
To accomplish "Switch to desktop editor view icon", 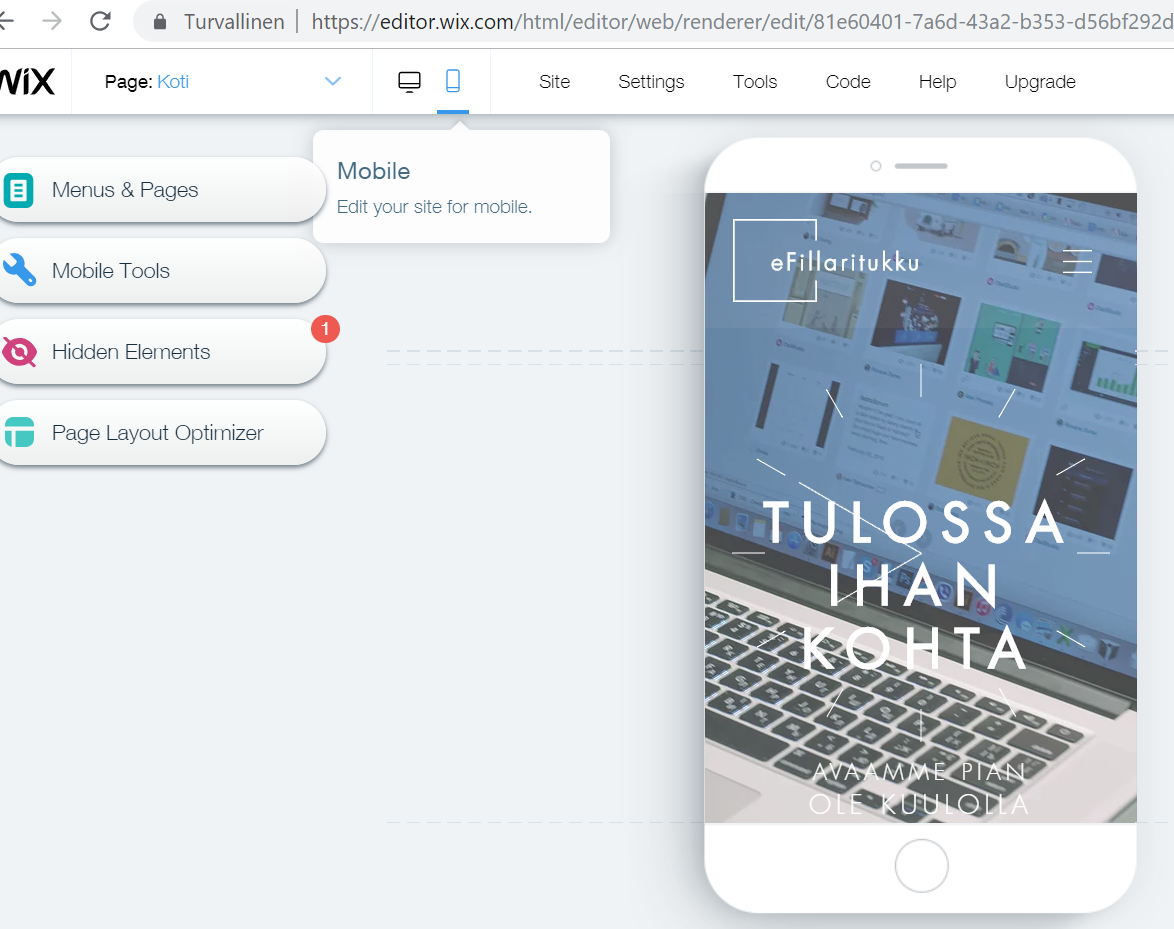I will 409,82.
